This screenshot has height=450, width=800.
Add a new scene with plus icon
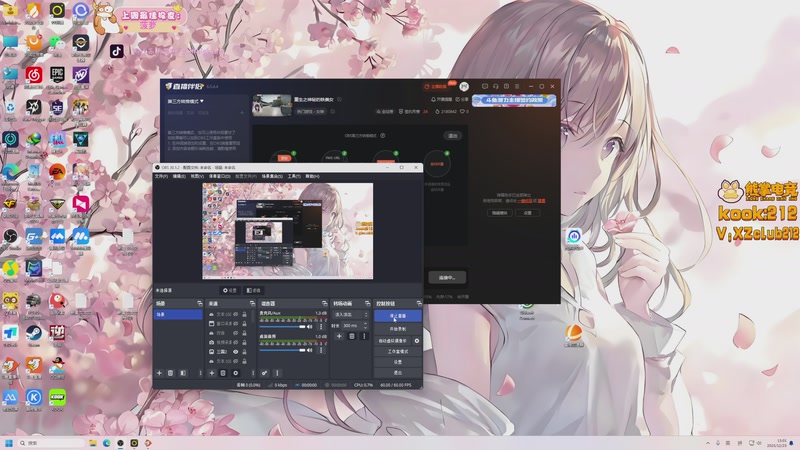point(159,373)
